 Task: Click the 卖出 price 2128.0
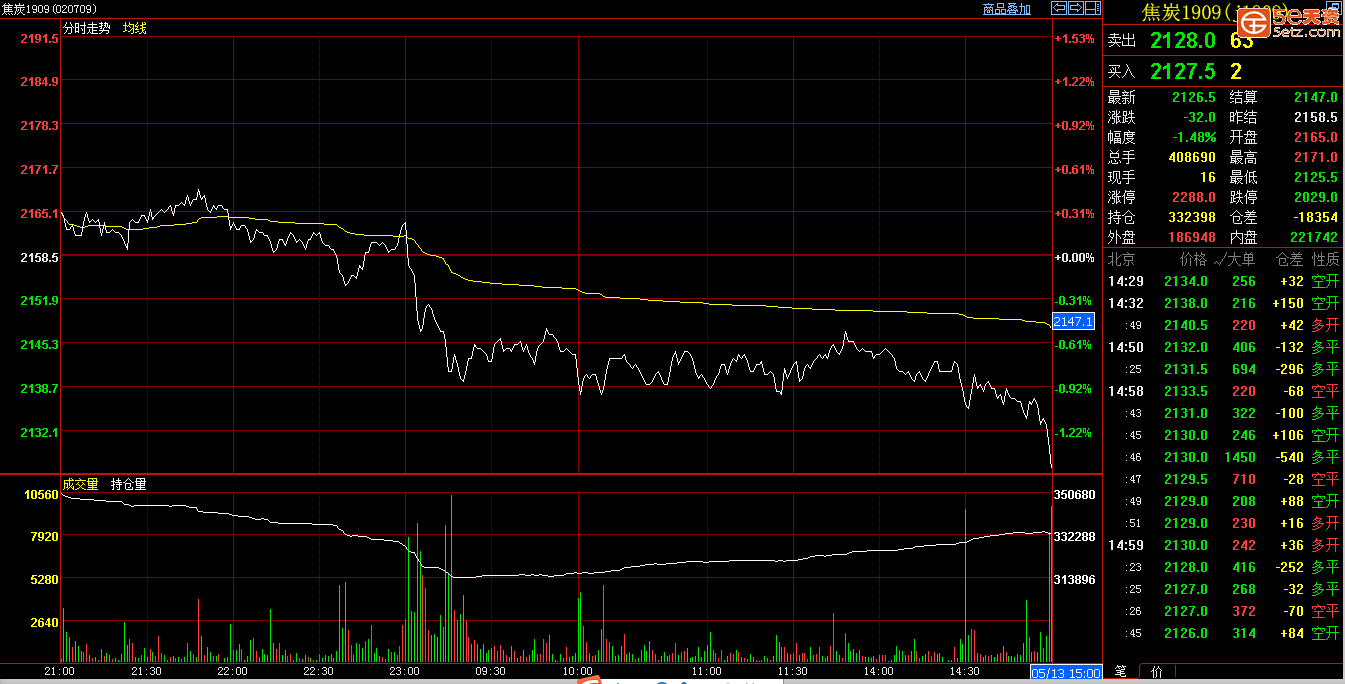[1182, 40]
